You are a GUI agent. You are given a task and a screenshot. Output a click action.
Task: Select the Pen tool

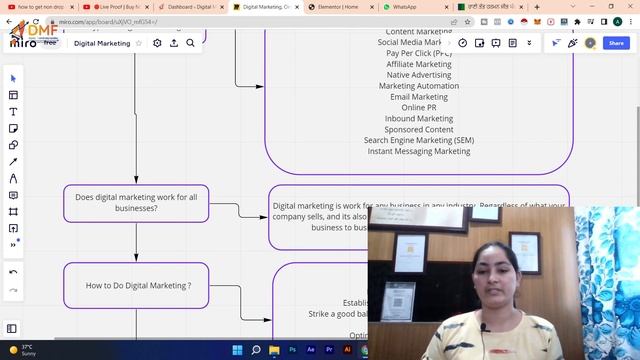13,178
